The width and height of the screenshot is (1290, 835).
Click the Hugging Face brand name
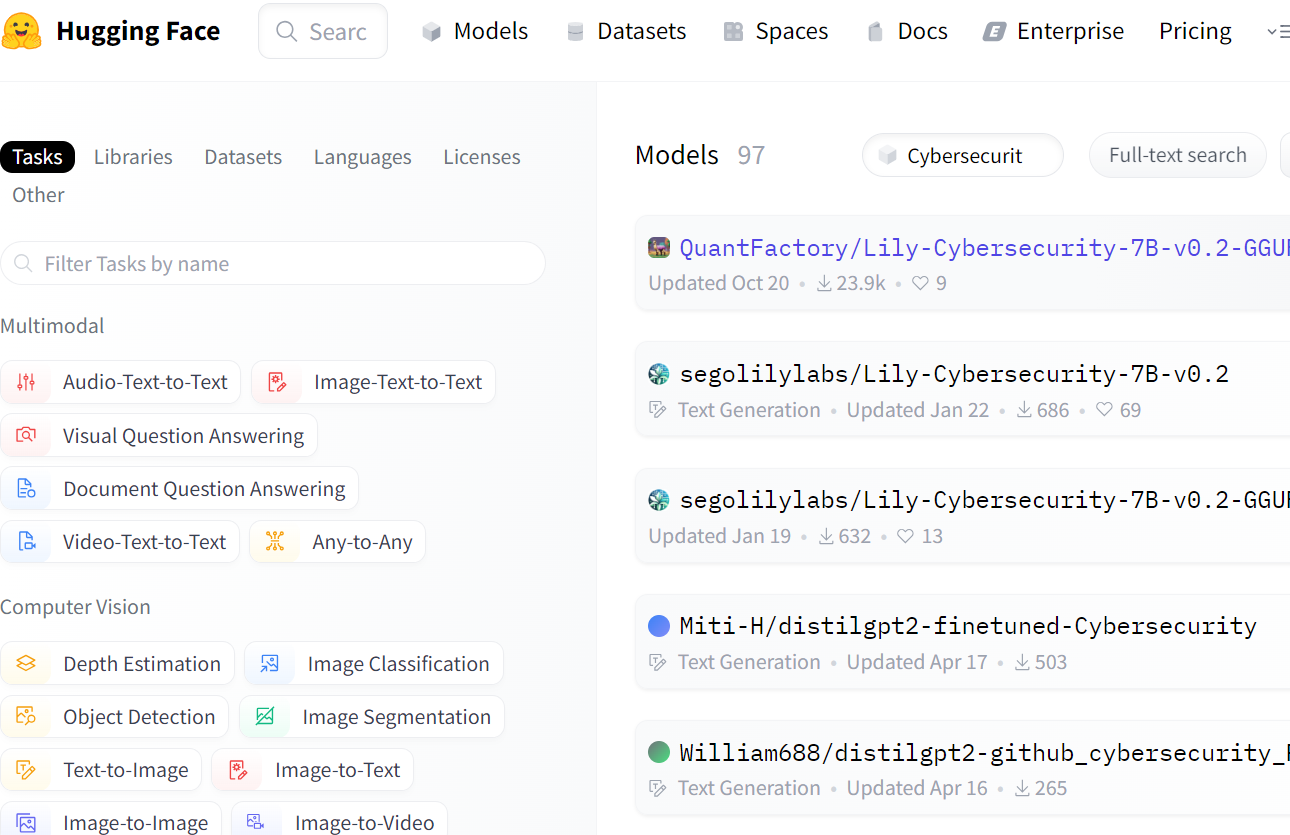coord(138,31)
